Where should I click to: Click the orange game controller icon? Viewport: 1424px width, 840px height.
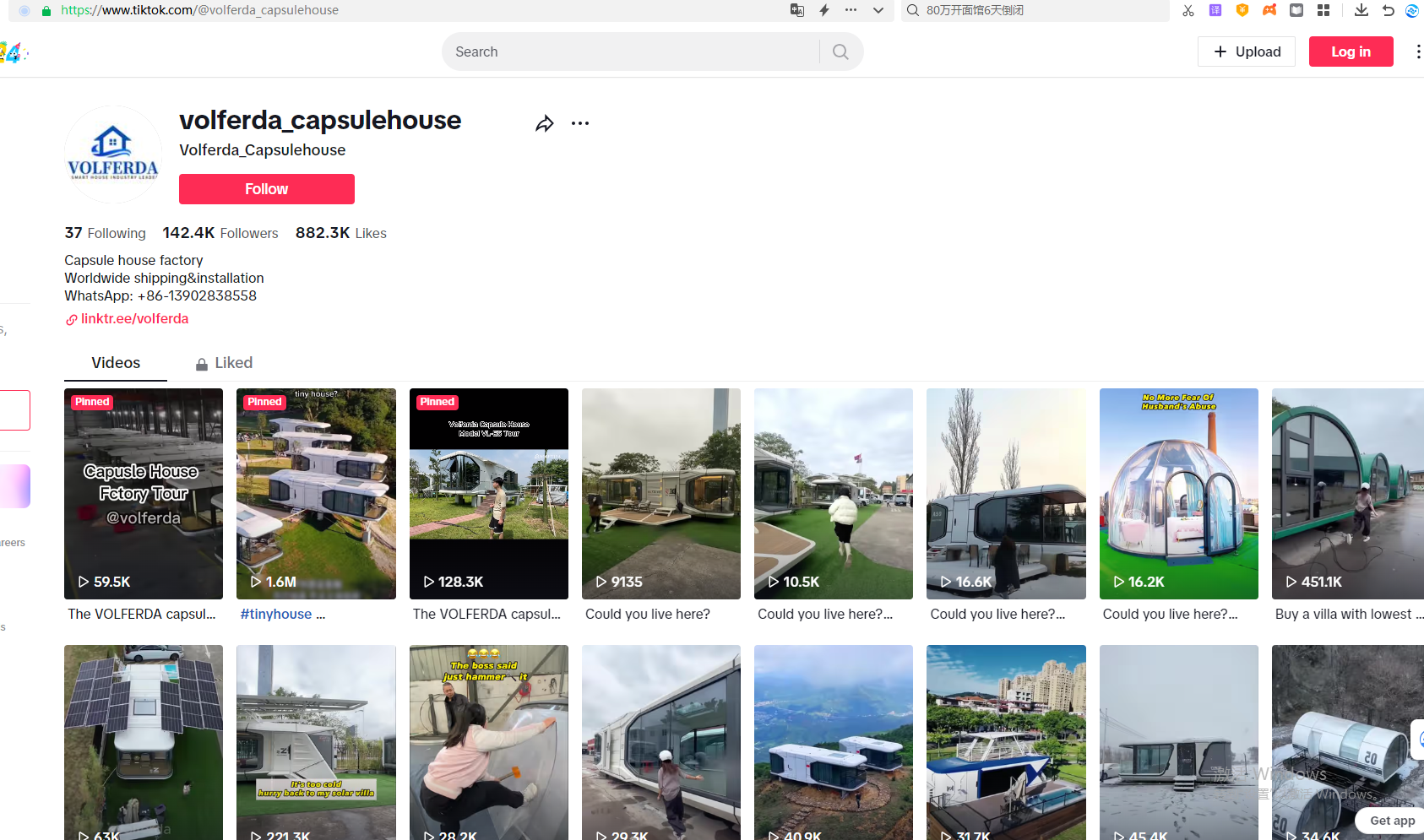pyautogui.click(x=1269, y=10)
